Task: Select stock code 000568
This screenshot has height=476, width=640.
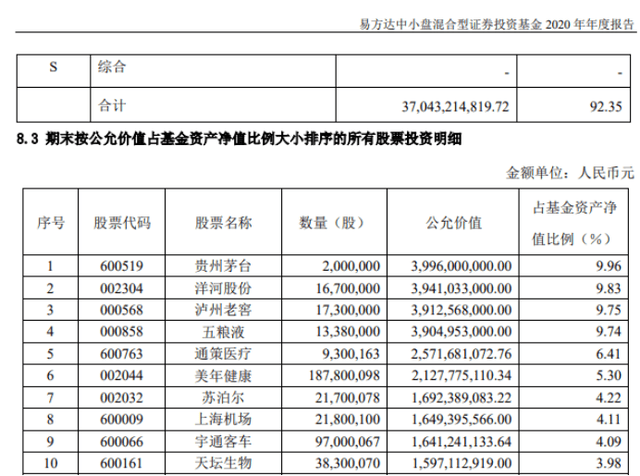Action: (x=122, y=310)
